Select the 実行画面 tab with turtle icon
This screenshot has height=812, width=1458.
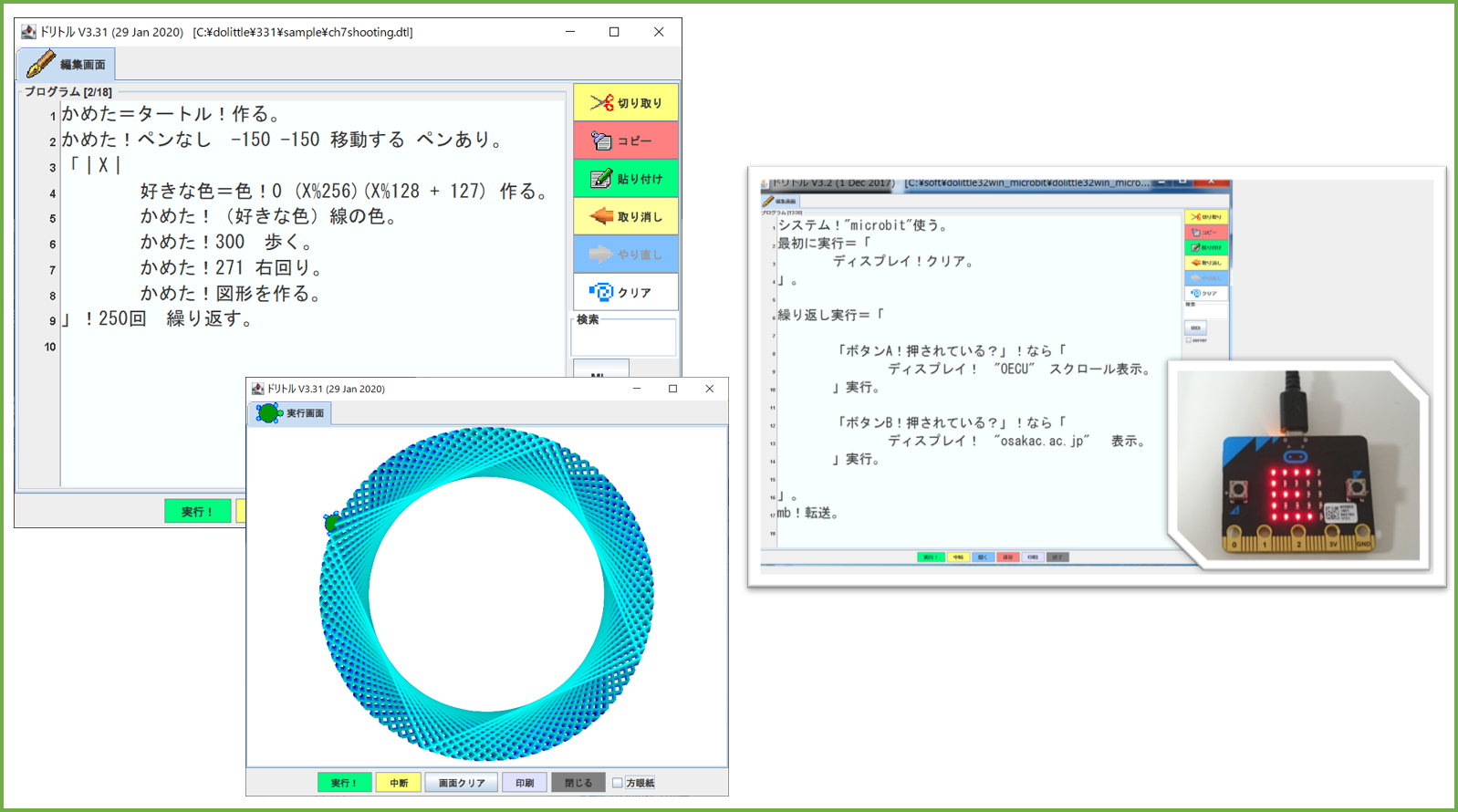[x=292, y=413]
